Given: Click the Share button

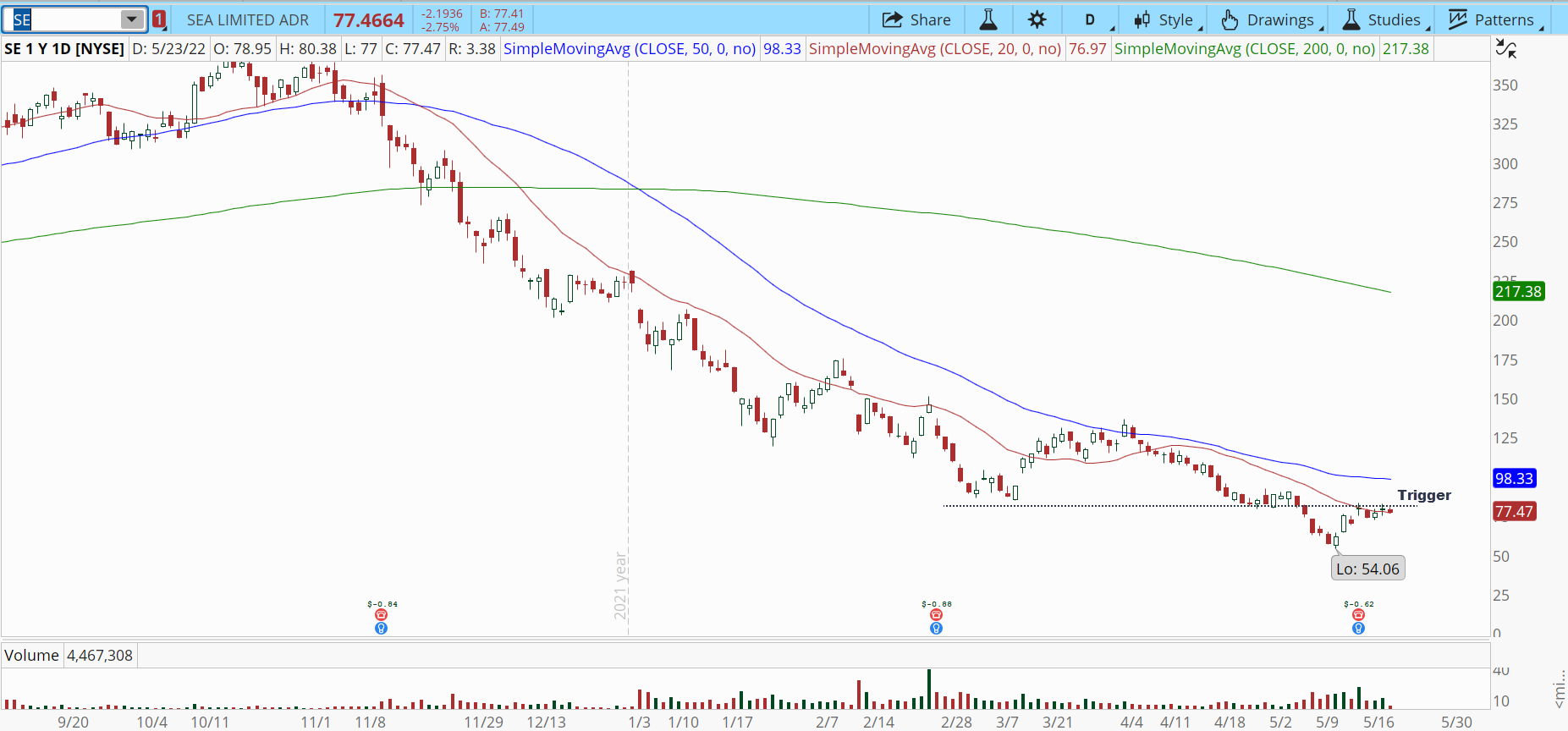Looking at the screenshot, I should click(916, 19).
